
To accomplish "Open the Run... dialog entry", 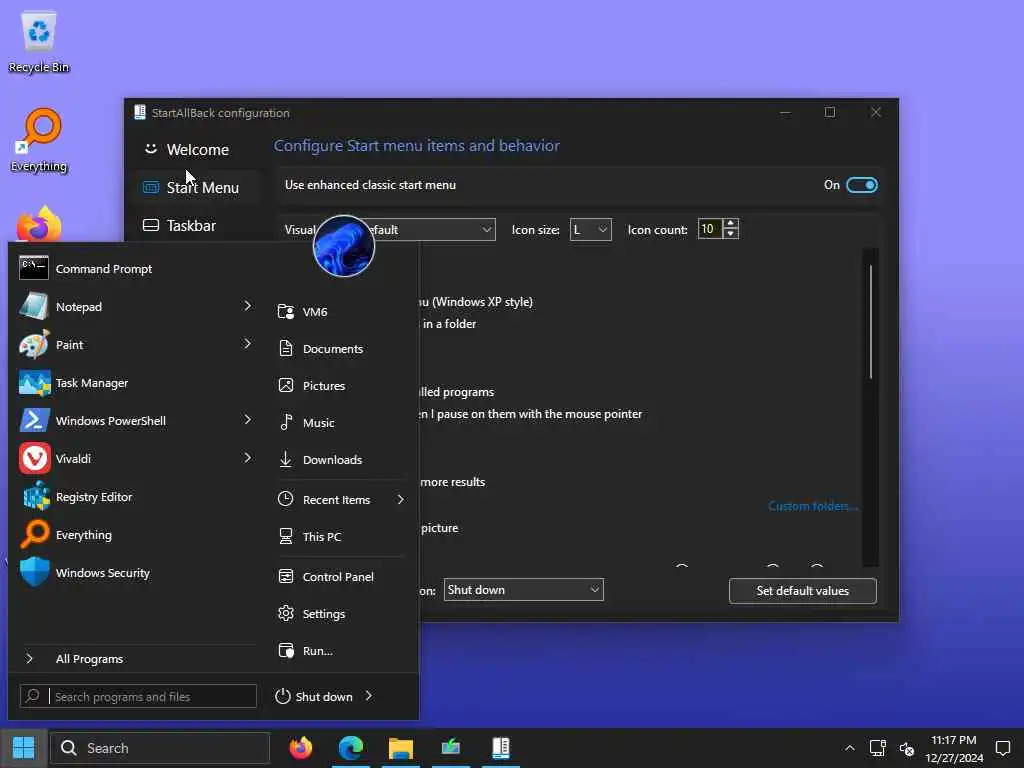I will tap(340, 650).
